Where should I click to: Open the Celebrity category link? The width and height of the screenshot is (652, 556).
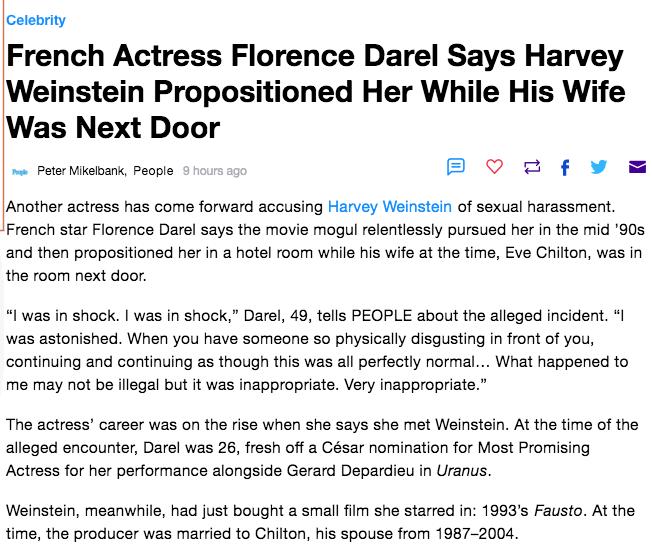[36, 20]
